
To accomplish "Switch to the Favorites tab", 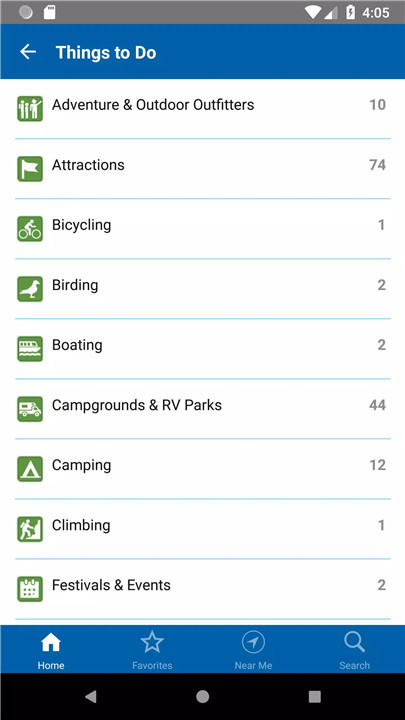I will pyautogui.click(x=152, y=649).
